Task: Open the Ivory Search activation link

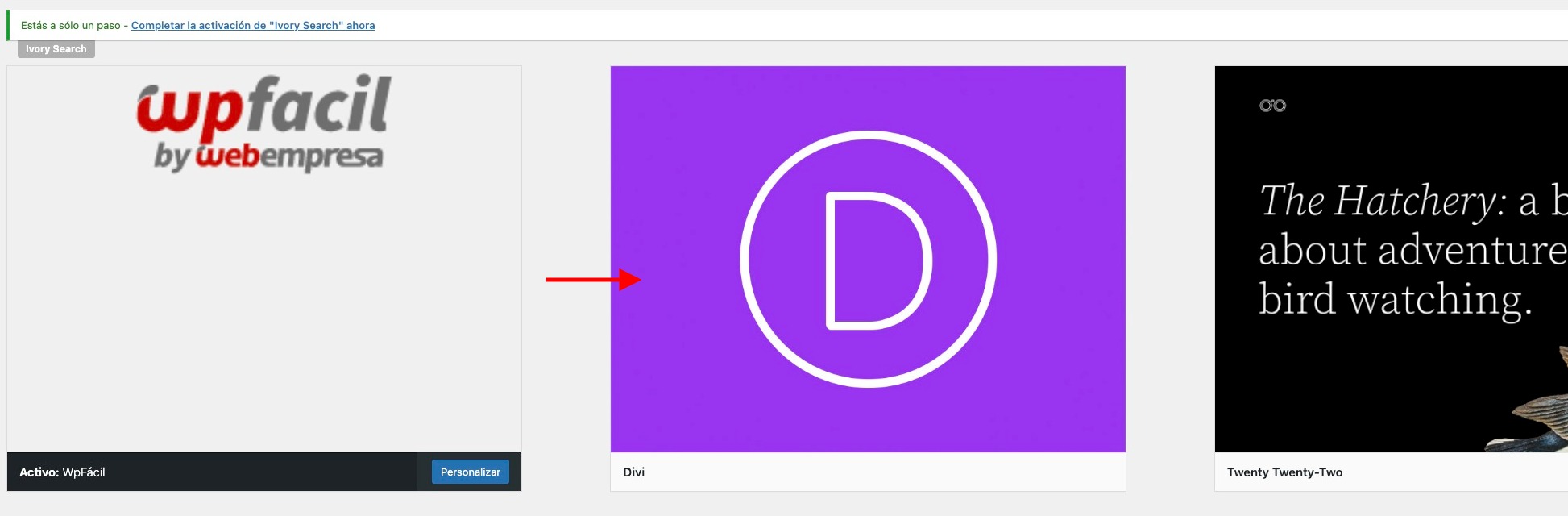Action: (x=253, y=25)
